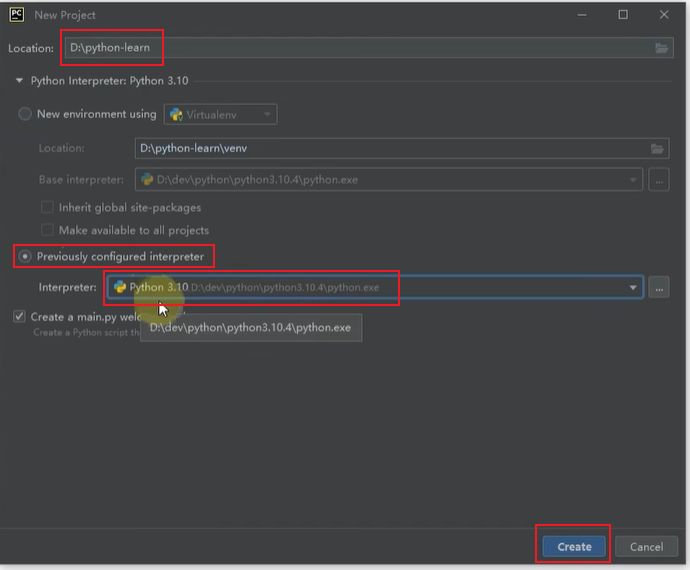Expand the Base interpreter dropdown
Viewport: 690px width, 570px height.
(633, 180)
